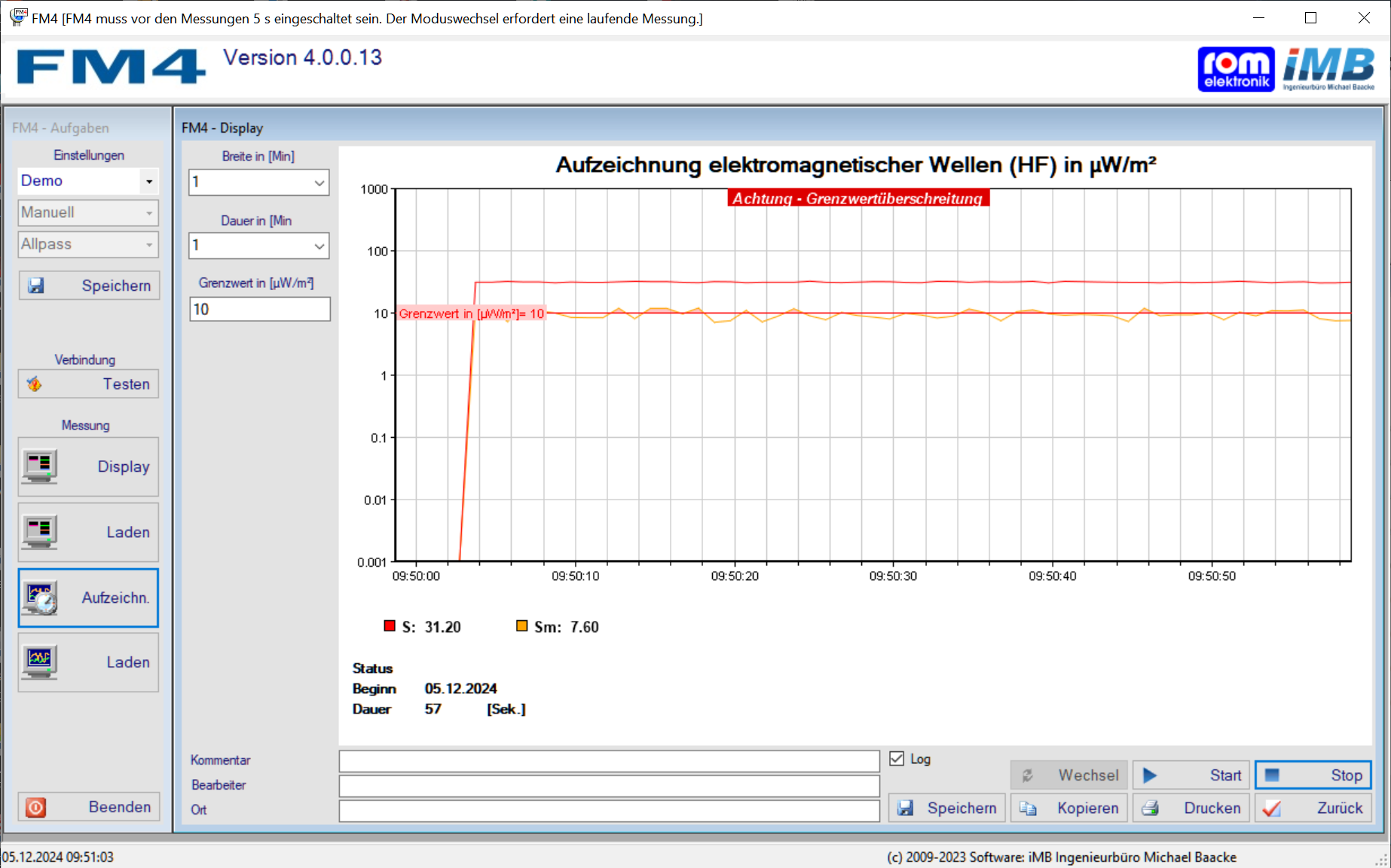Screen dimensions: 1391x868
Task: Click the Wechsel mode button
Action: 1069,775
